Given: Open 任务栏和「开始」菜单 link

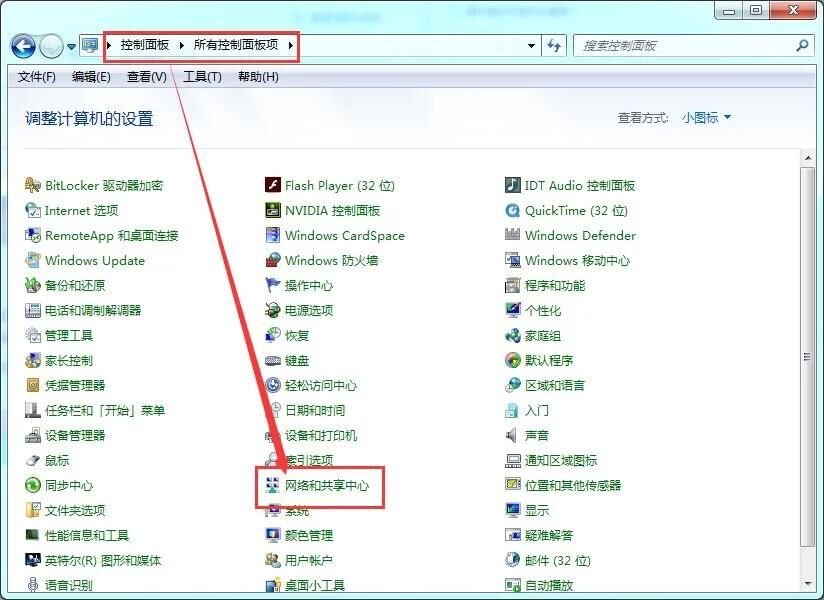Looking at the screenshot, I should [x=105, y=410].
